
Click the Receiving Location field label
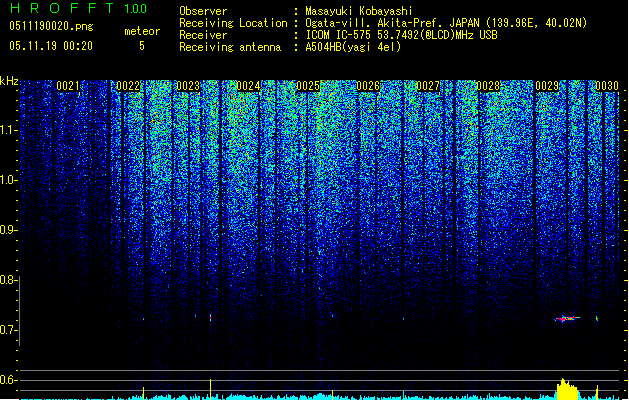(233, 23)
